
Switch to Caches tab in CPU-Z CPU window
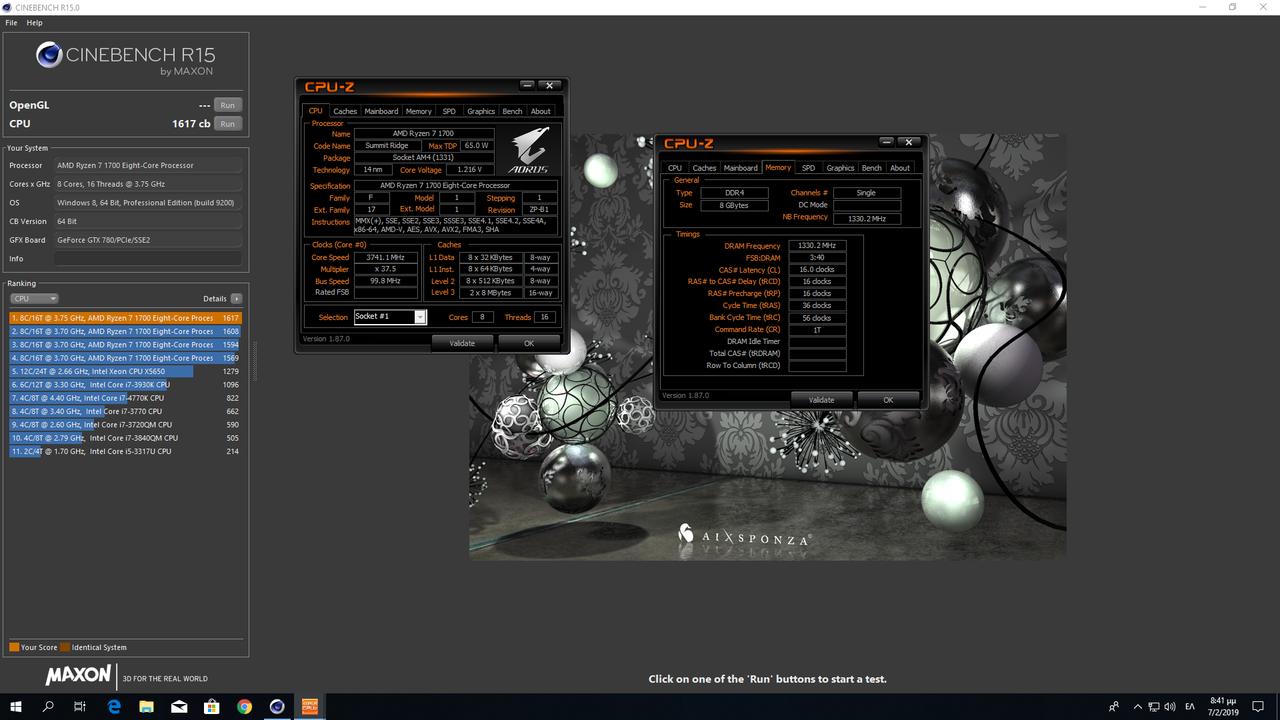pos(345,111)
